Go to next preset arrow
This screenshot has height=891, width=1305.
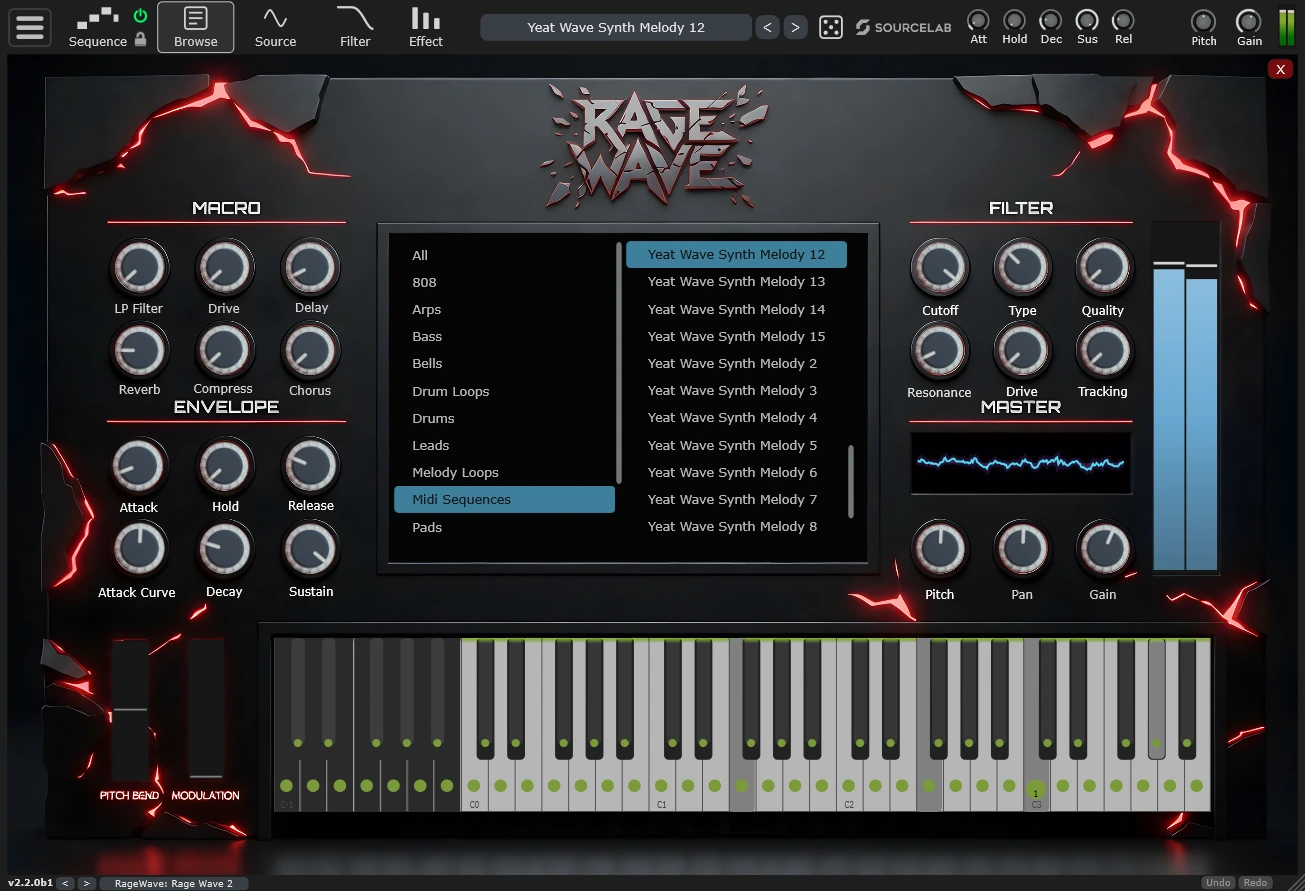[x=795, y=27]
